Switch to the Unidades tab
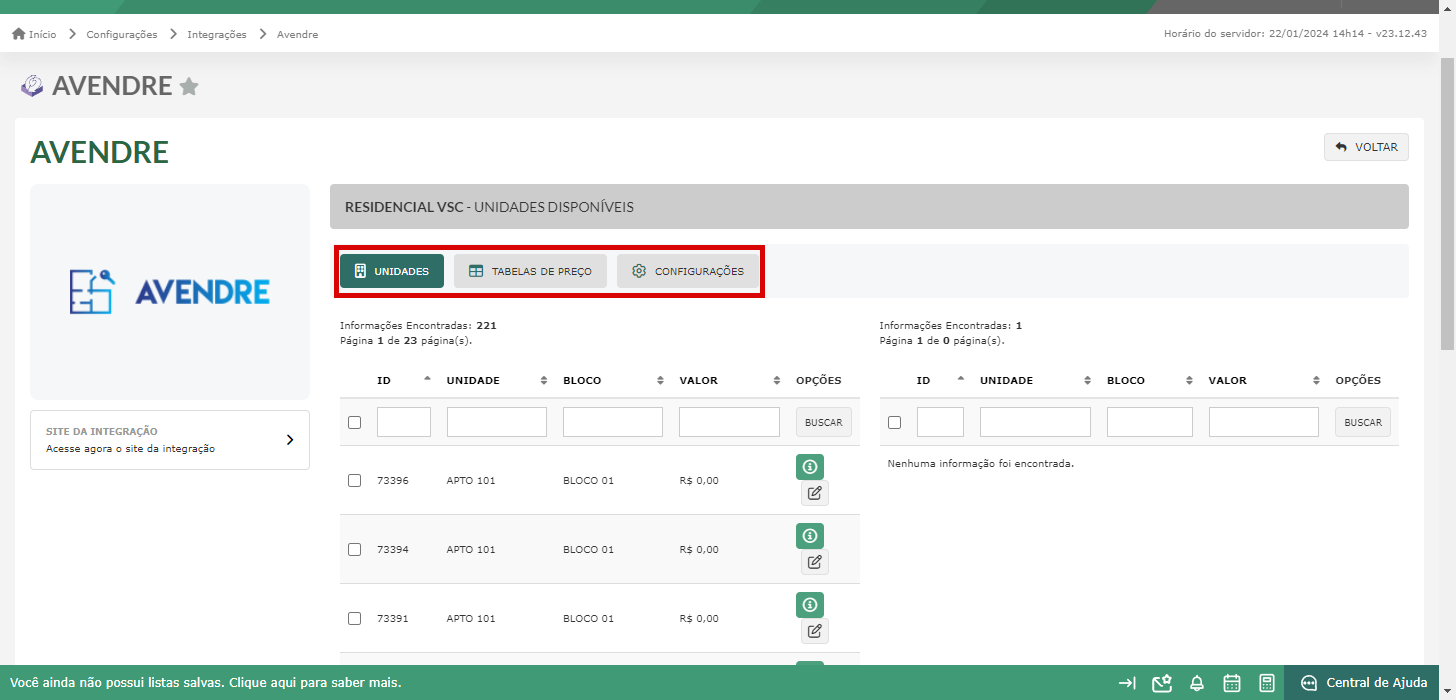 (392, 271)
